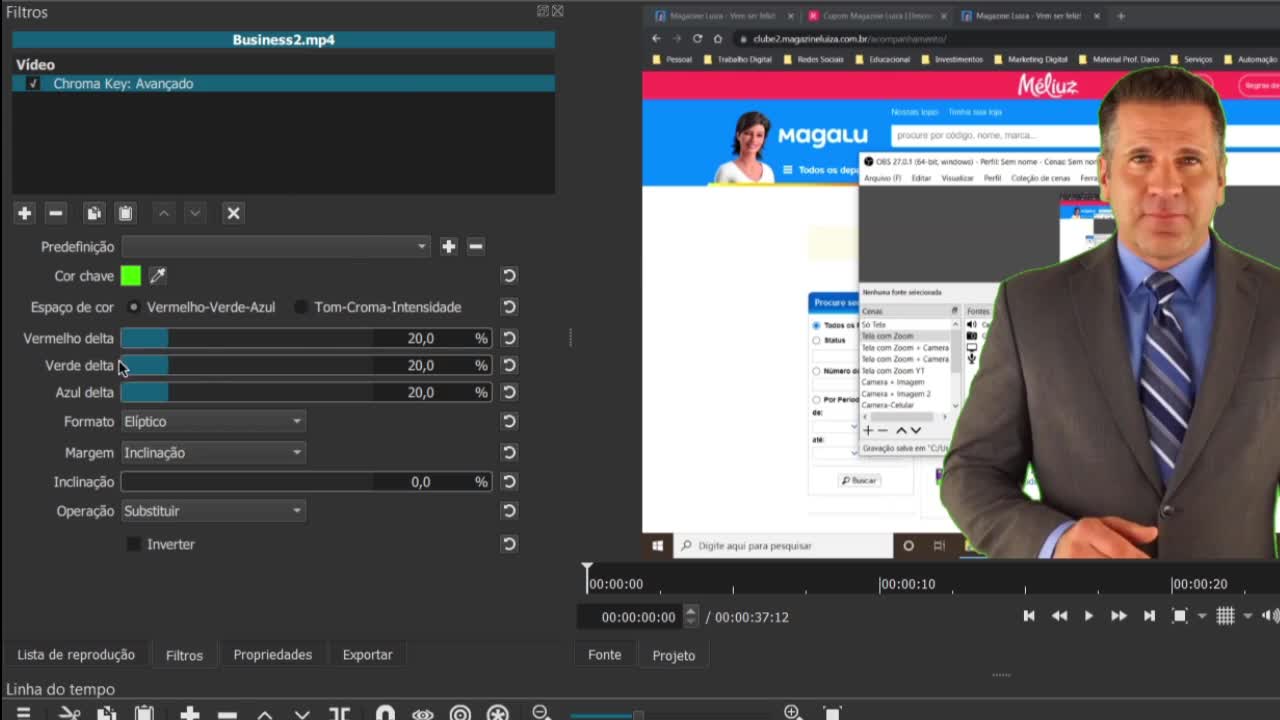Reset the Margem setting

[509, 452]
